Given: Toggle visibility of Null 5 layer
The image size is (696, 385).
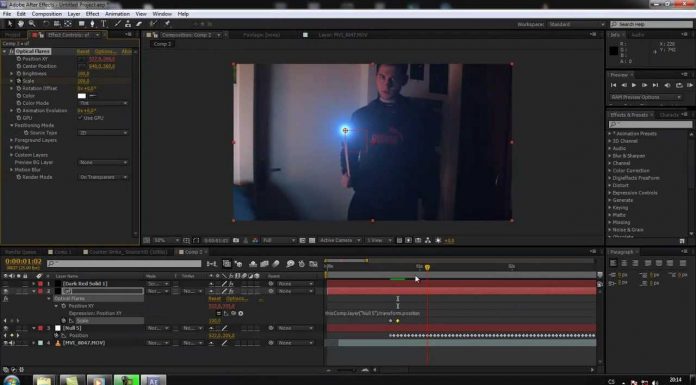Looking at the screenshot, I should coord(6,328).
